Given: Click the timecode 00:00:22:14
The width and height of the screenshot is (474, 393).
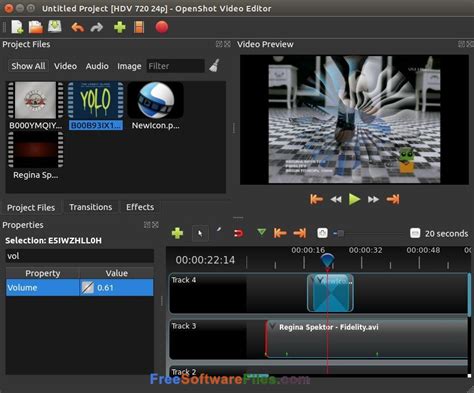Looking at the screenshot, I should point(205,260).
